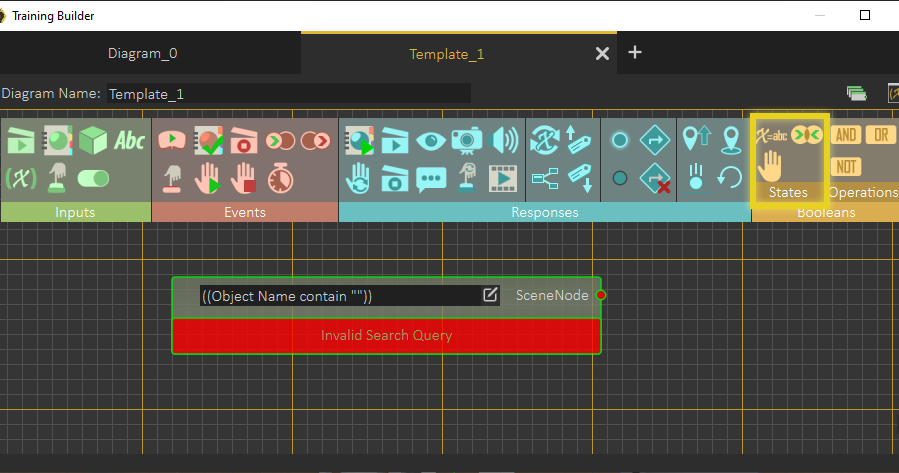
Task: Close the Template_1 tab
Action: point(602,54)
